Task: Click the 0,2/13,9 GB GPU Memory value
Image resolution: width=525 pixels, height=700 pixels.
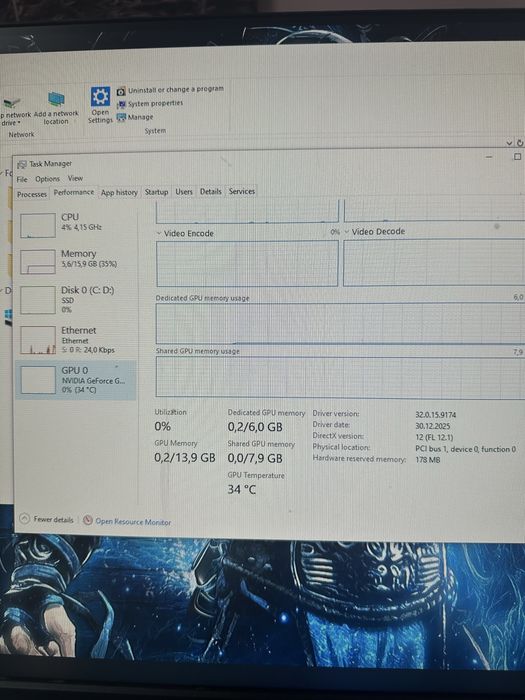Action: [185, 458]
